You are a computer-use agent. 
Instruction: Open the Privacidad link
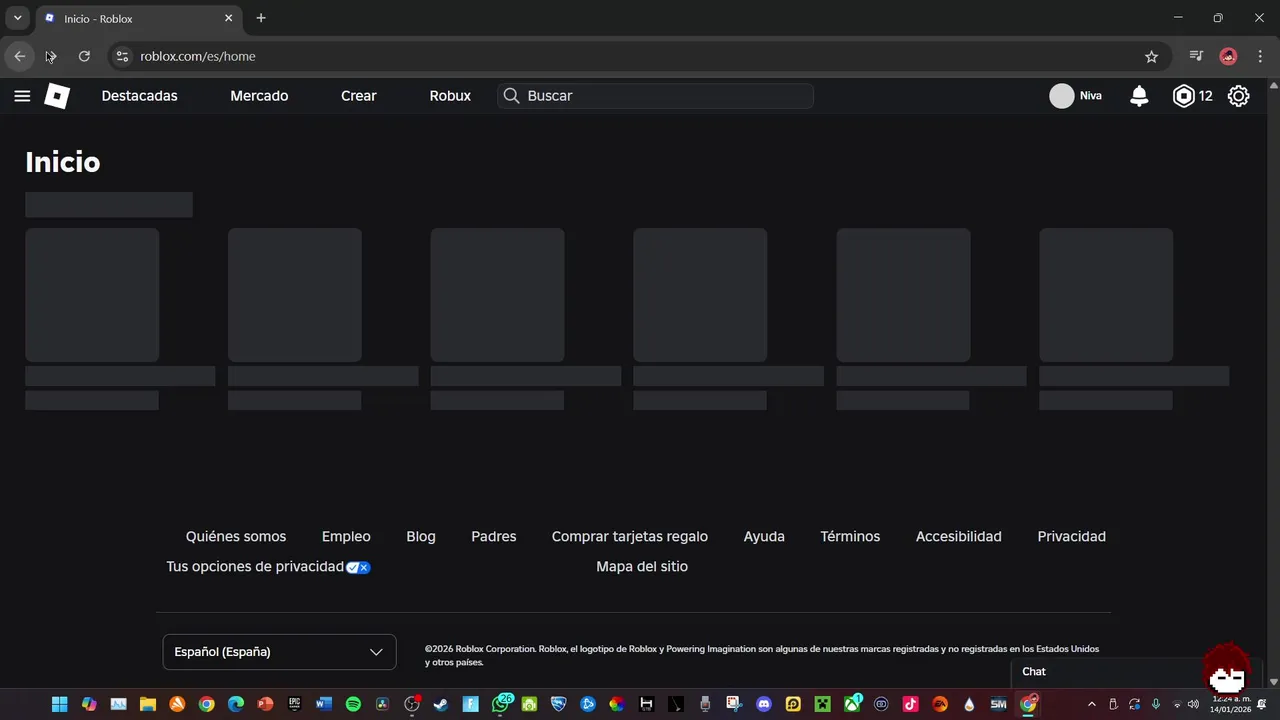click(1071, 537)
